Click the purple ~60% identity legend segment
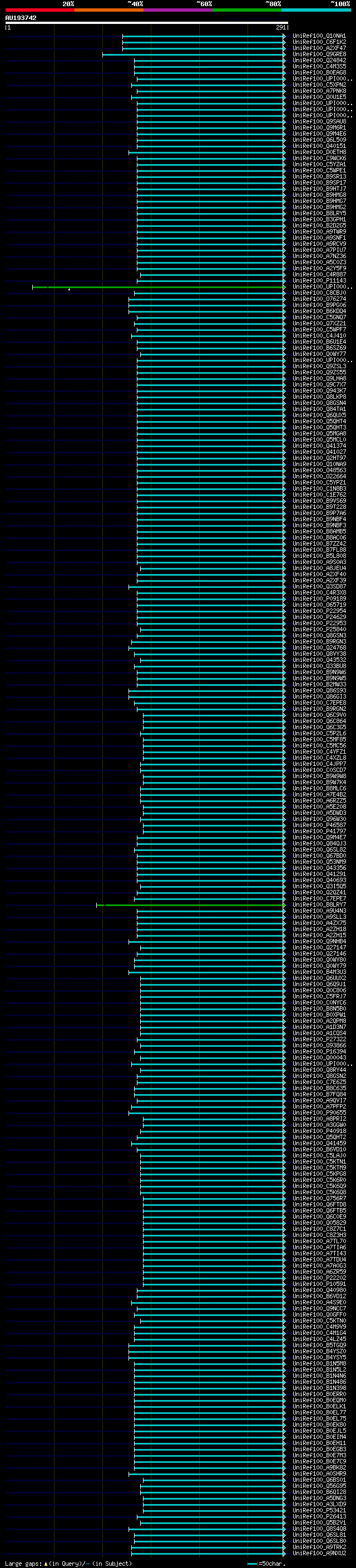 (x=179, y=10)
